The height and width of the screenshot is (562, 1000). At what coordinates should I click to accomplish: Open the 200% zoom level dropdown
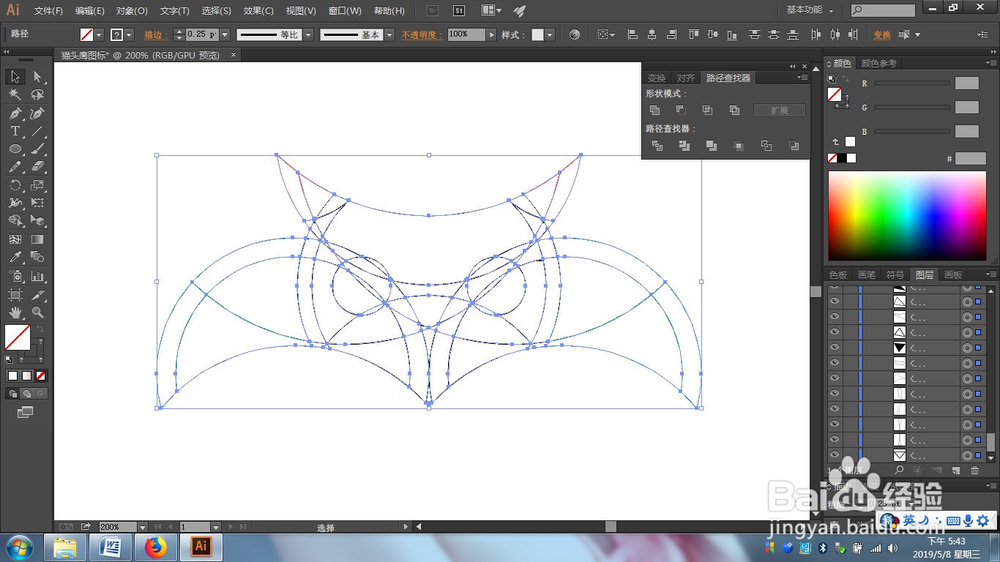point(142,527)
